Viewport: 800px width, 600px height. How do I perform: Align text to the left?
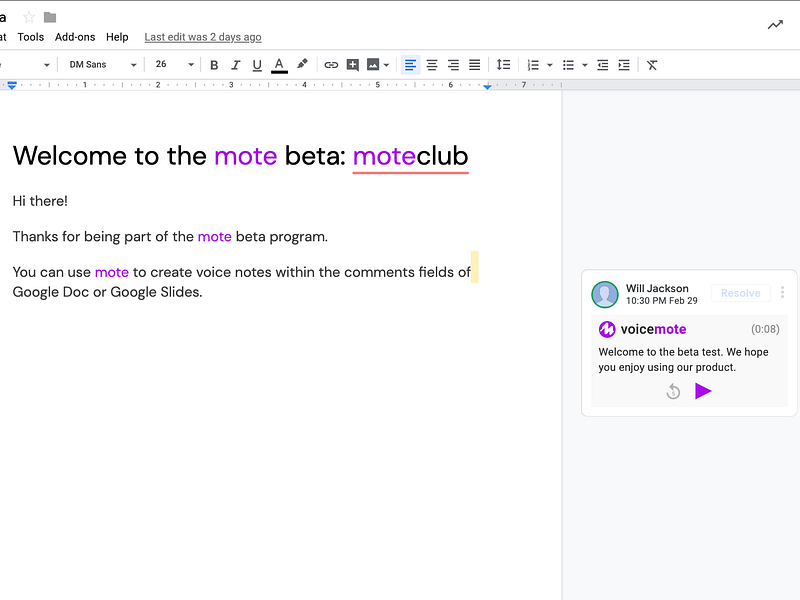410,65
